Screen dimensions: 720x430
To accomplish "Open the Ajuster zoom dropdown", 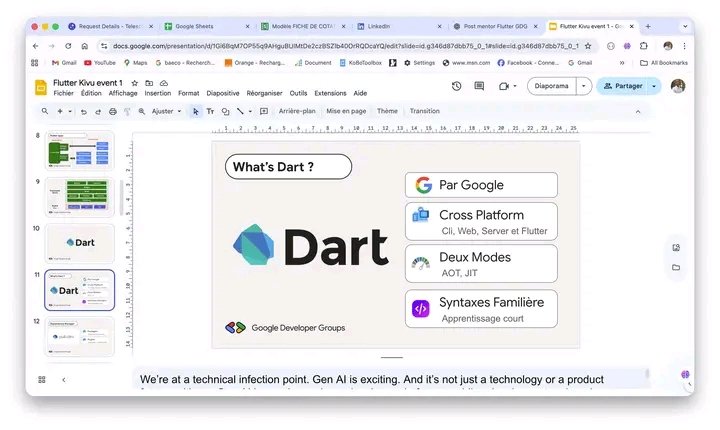I will pos(167,111).
